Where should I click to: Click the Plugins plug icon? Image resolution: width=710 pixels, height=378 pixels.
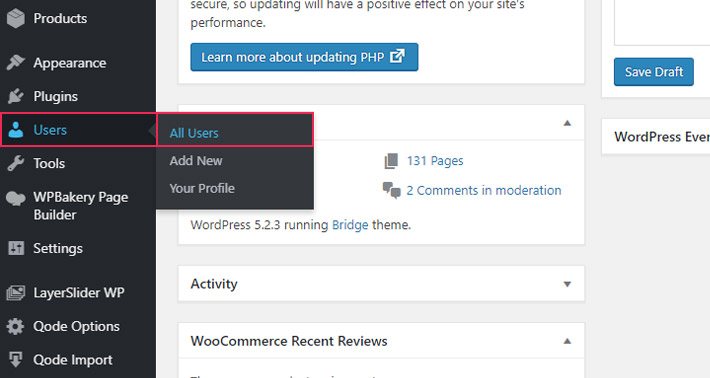pos(16,96)
